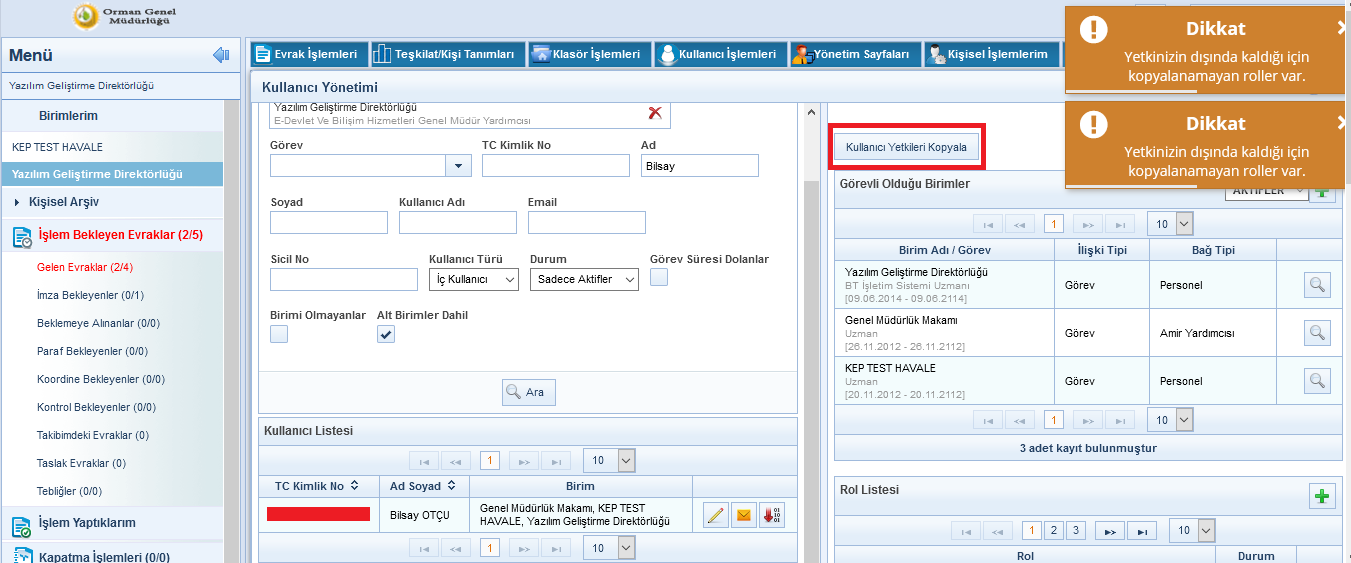Screen dimensions: 1351x563
Task: Click the red arrow binary icon in user row
Action: (772, 516)
